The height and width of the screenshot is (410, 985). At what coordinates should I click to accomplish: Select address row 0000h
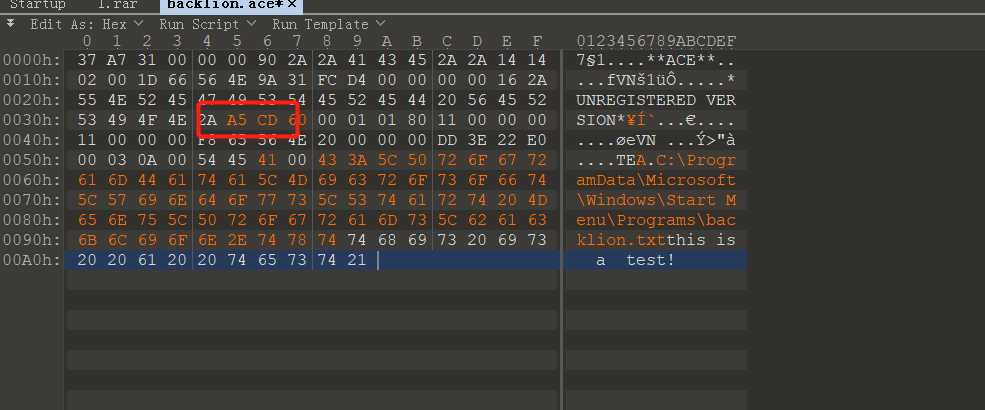pyautogui.click(x=32, y=60)
